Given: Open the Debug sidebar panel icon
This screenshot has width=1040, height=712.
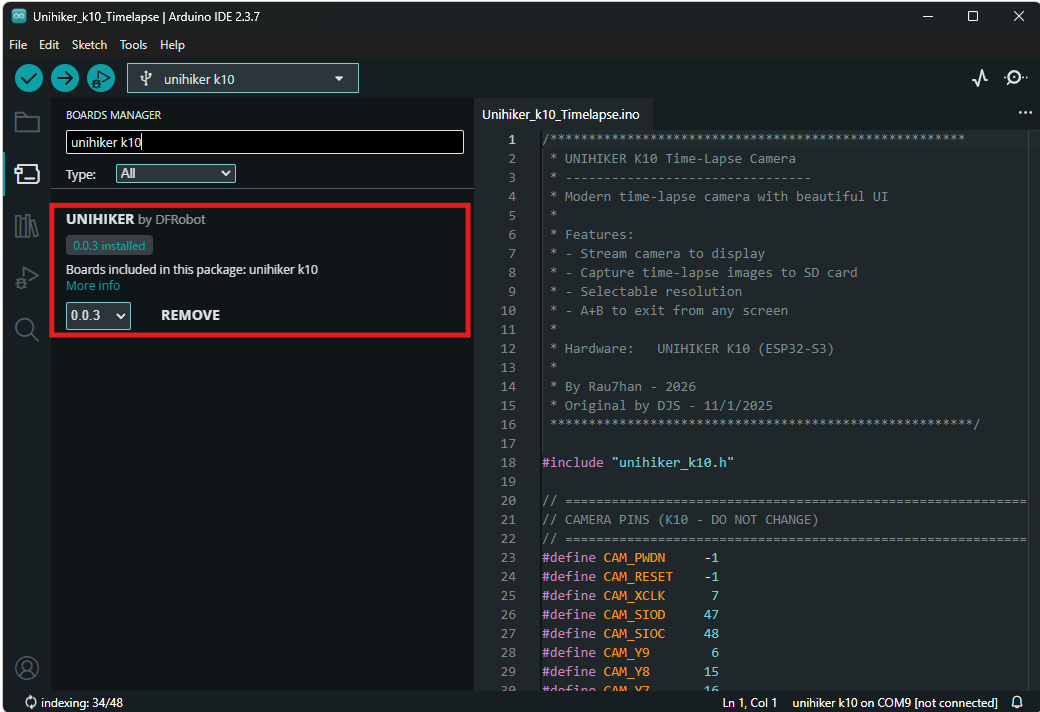Looking at the screenshot, I should click(x=27, y=277).
